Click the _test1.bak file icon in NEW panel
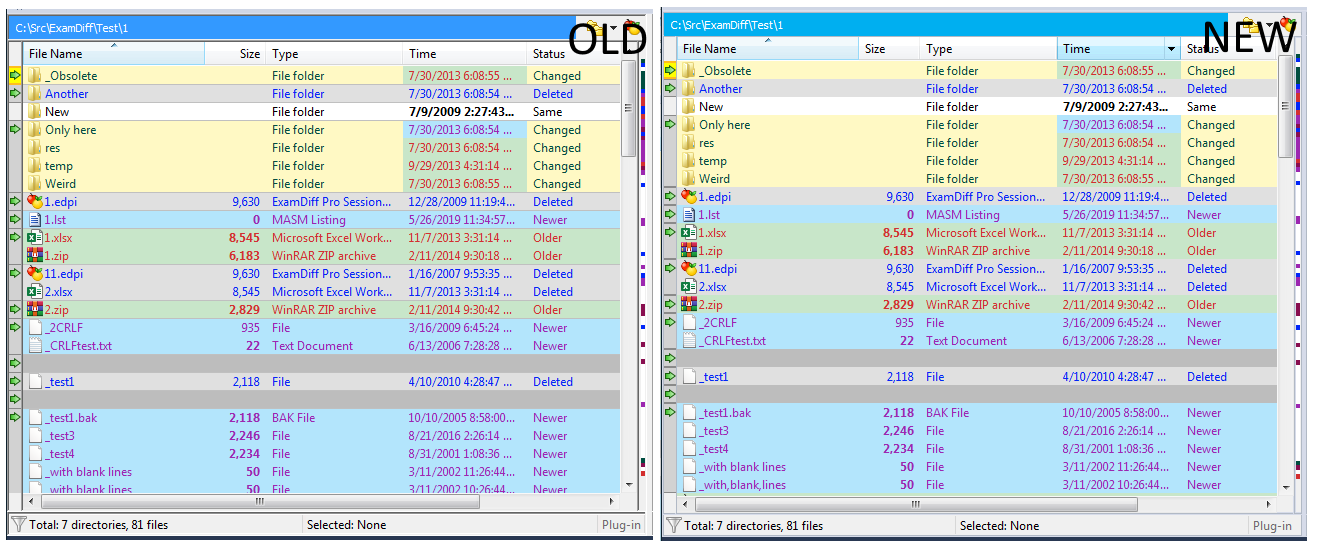Viewport: 1317px width, 545px height. click(689, 413)
